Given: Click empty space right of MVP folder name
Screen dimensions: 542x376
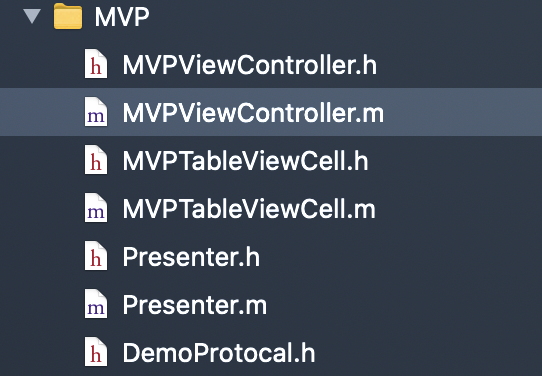Looking at the screenshot, I should [x=346, y=17].
